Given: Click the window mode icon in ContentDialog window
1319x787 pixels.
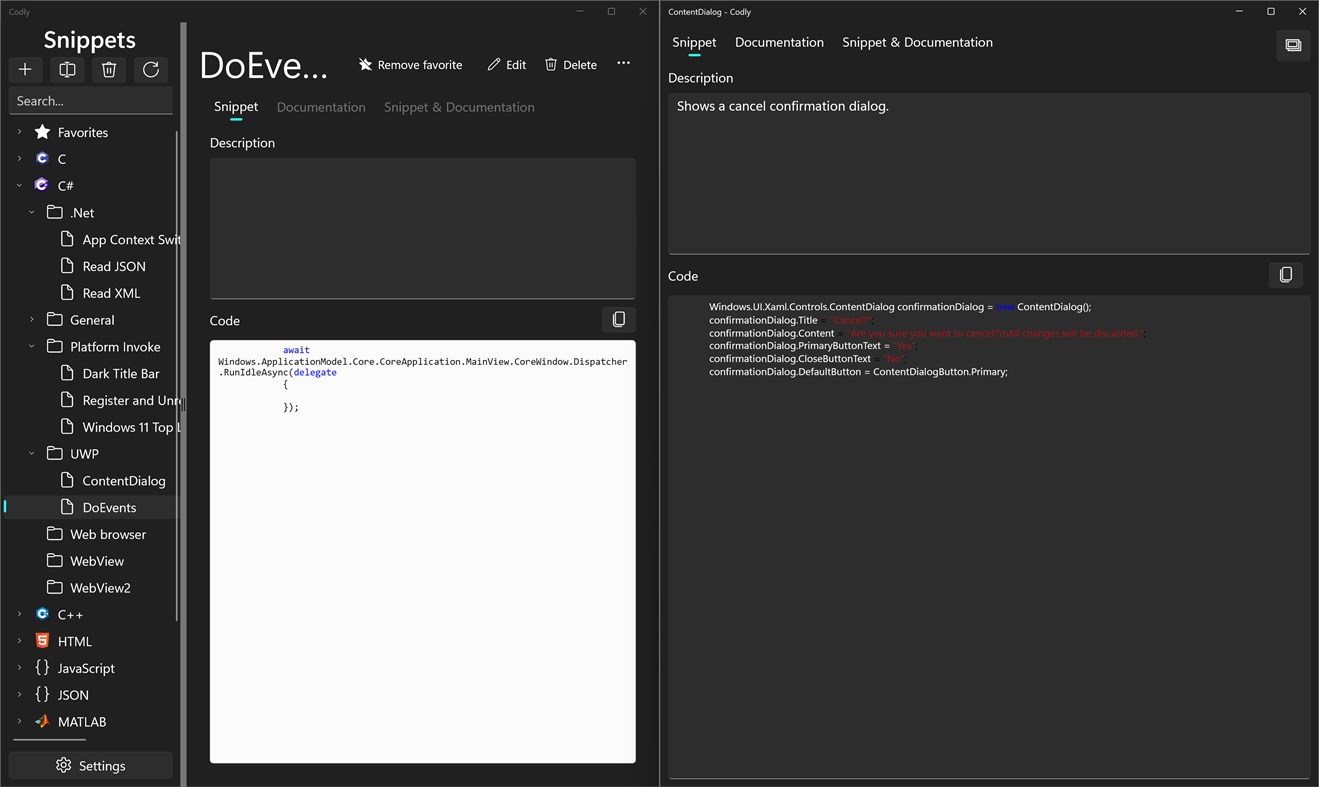Looking at the screenshot, I should (1293, 45).
